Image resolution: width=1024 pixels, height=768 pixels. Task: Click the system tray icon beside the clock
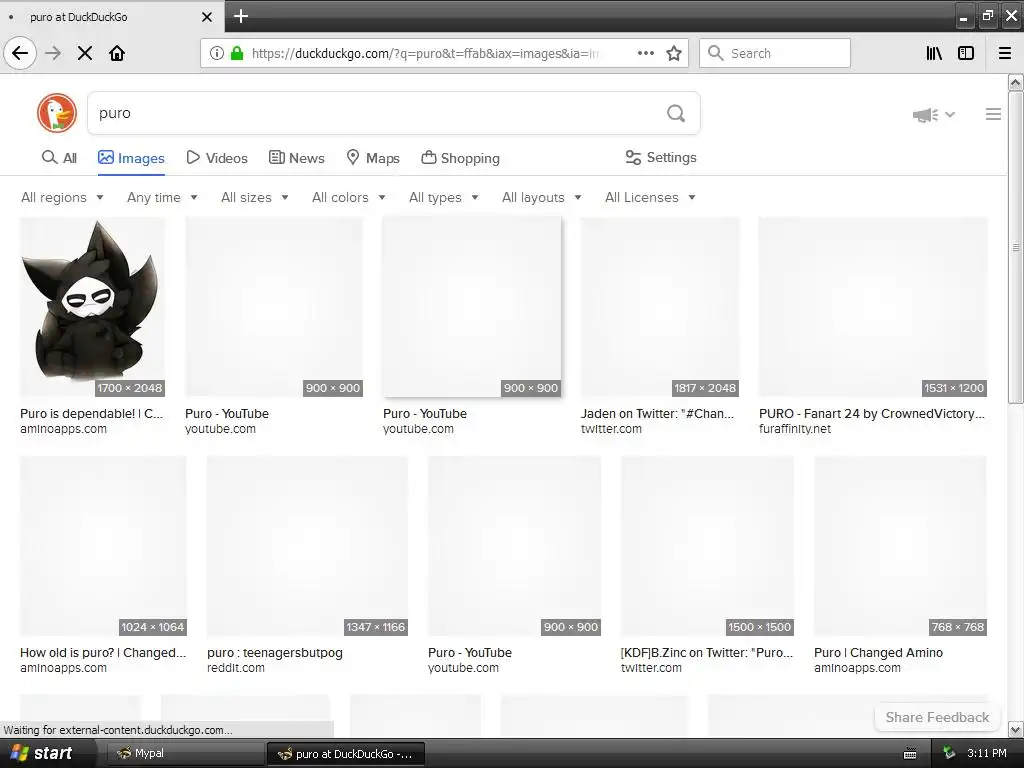coord(948,753)
